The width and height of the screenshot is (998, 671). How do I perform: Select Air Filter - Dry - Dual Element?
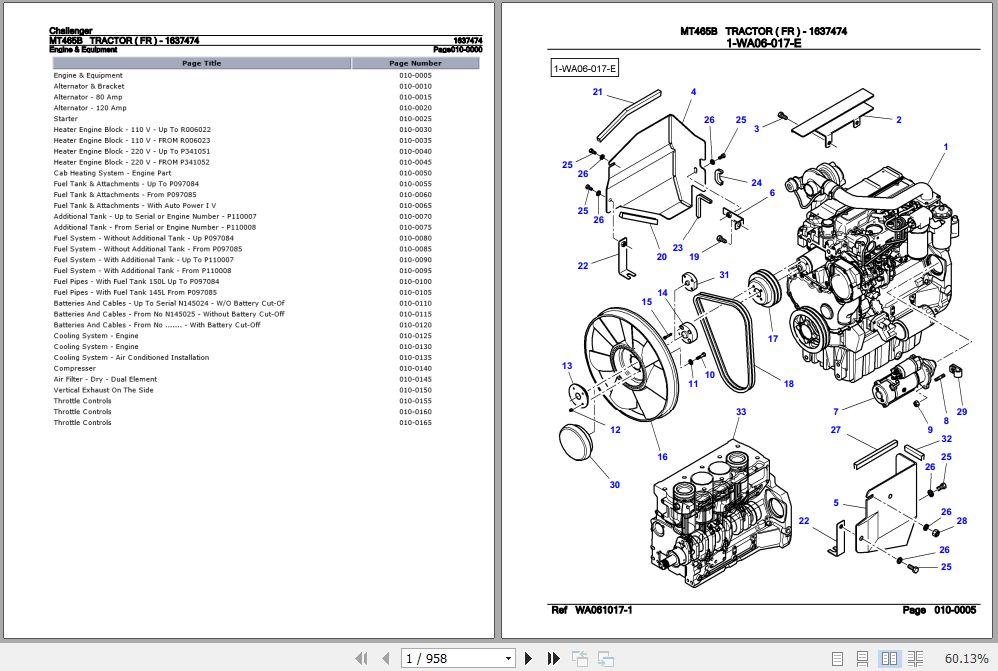[x=105, y=379]
